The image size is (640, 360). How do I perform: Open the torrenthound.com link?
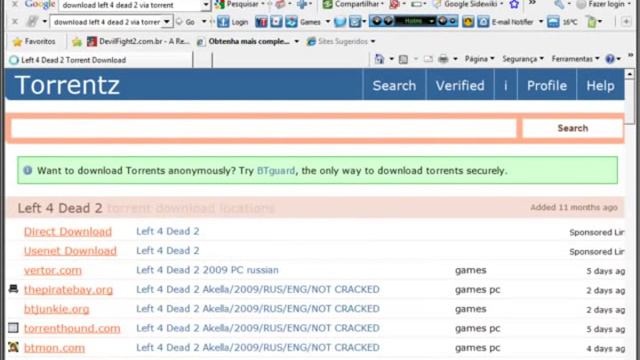tap(72, 328)
